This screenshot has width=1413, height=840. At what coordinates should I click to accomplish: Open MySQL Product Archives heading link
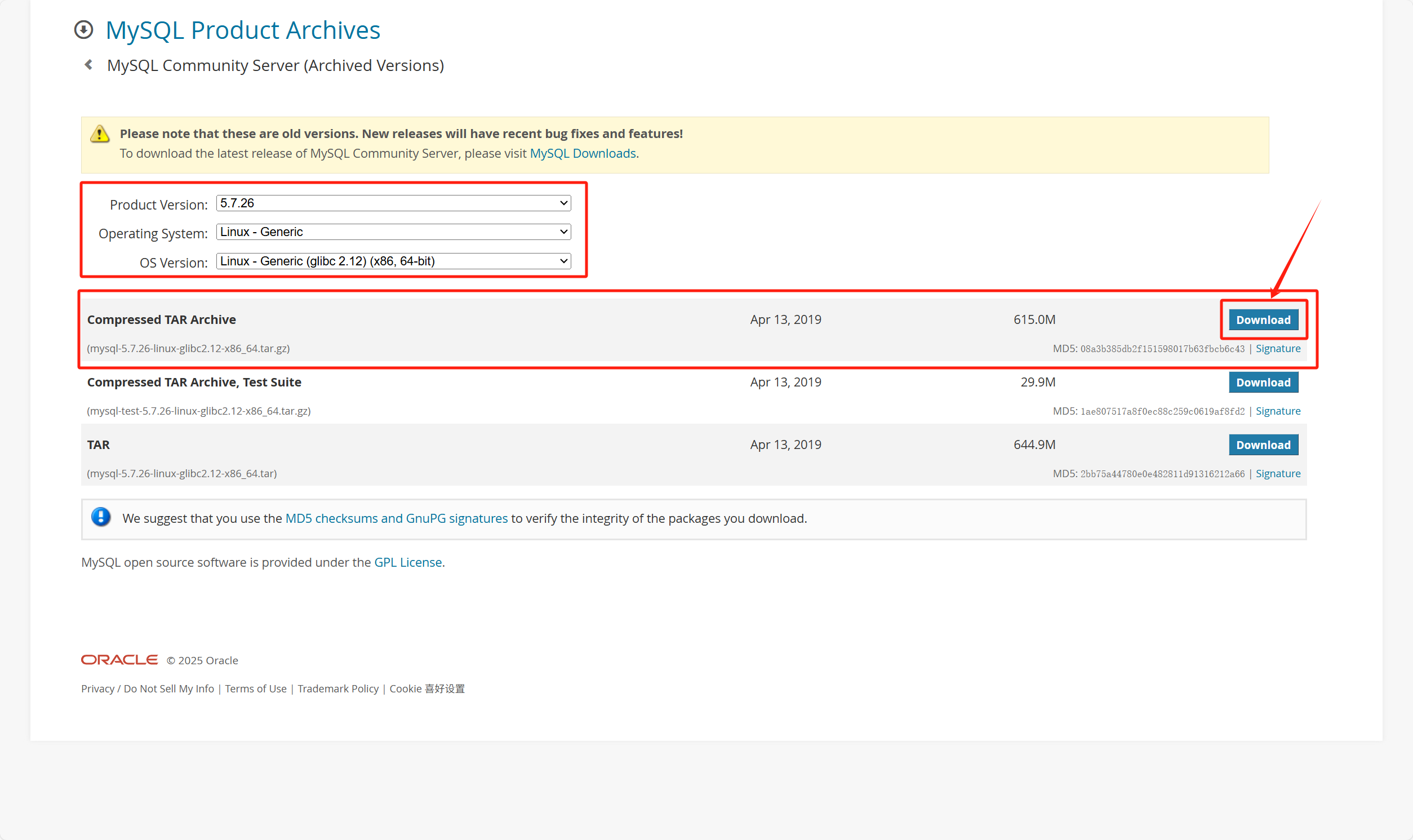tap(243, 30)
